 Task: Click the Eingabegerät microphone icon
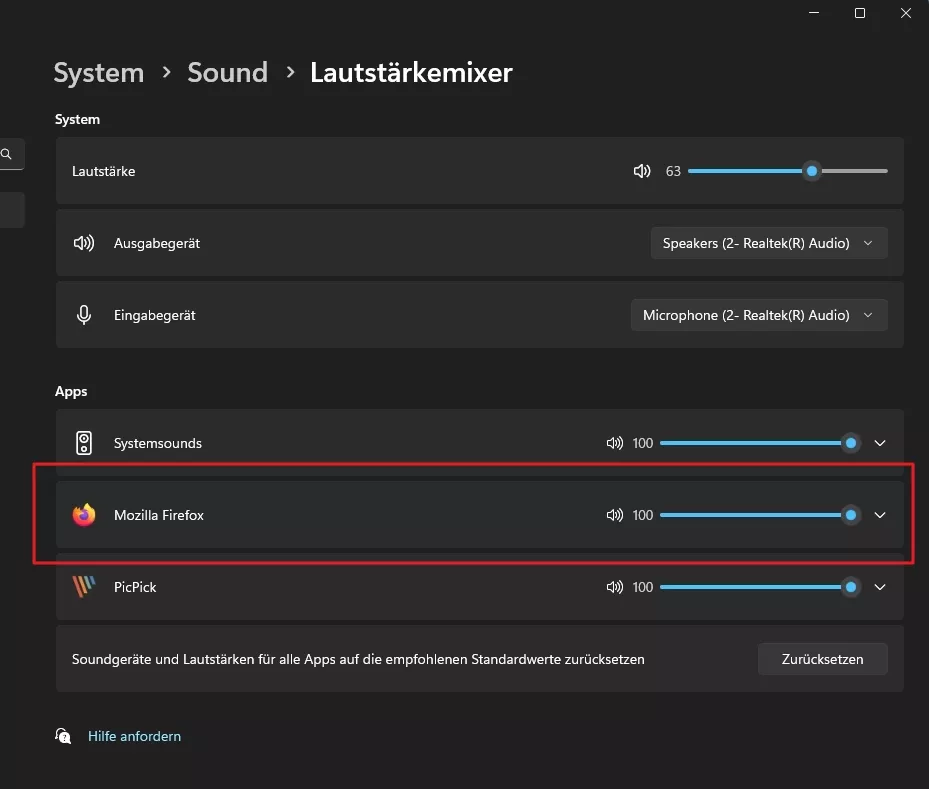[84, 315]
